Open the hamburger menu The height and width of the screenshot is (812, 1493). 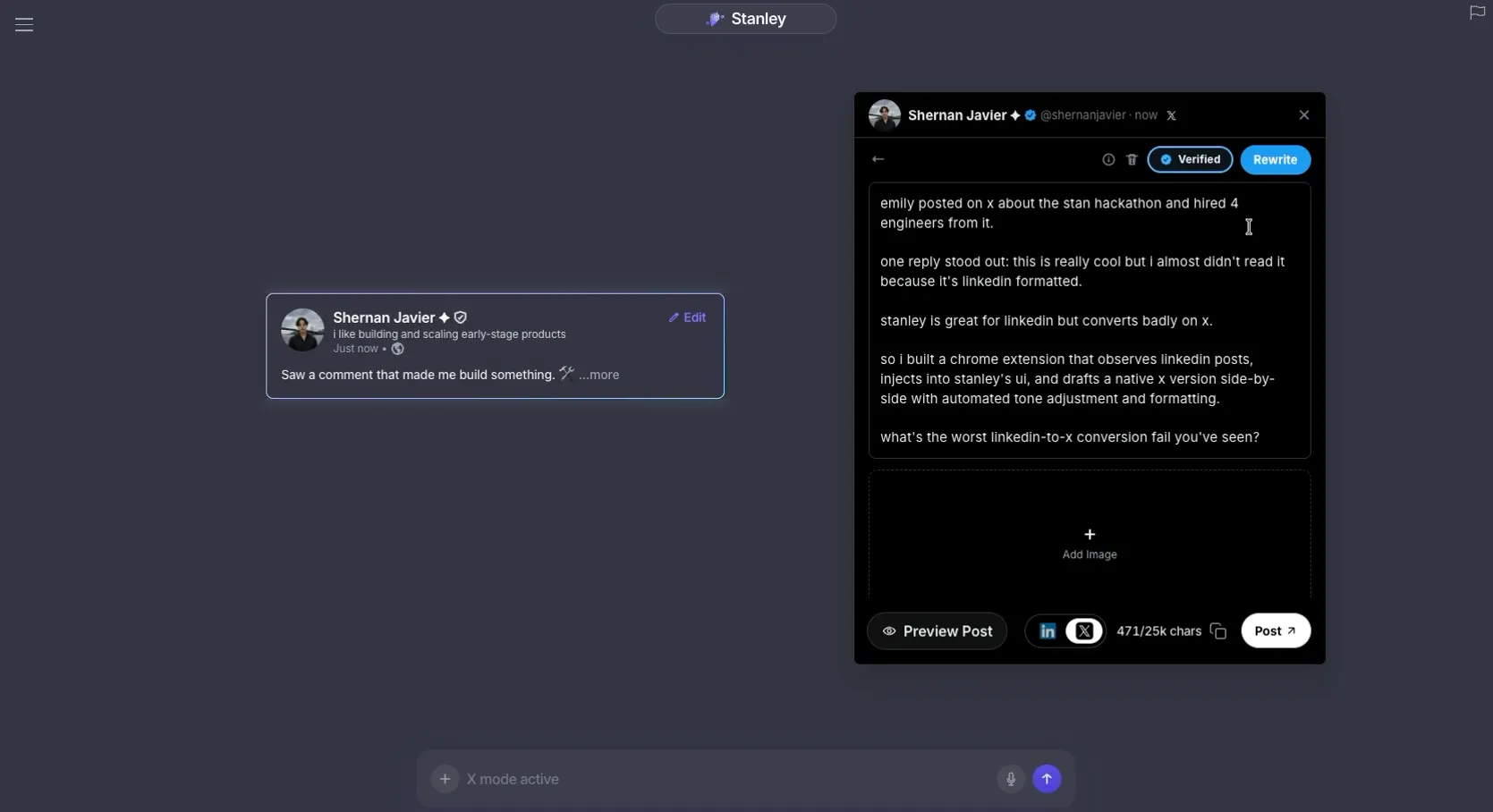click(24, 25)
